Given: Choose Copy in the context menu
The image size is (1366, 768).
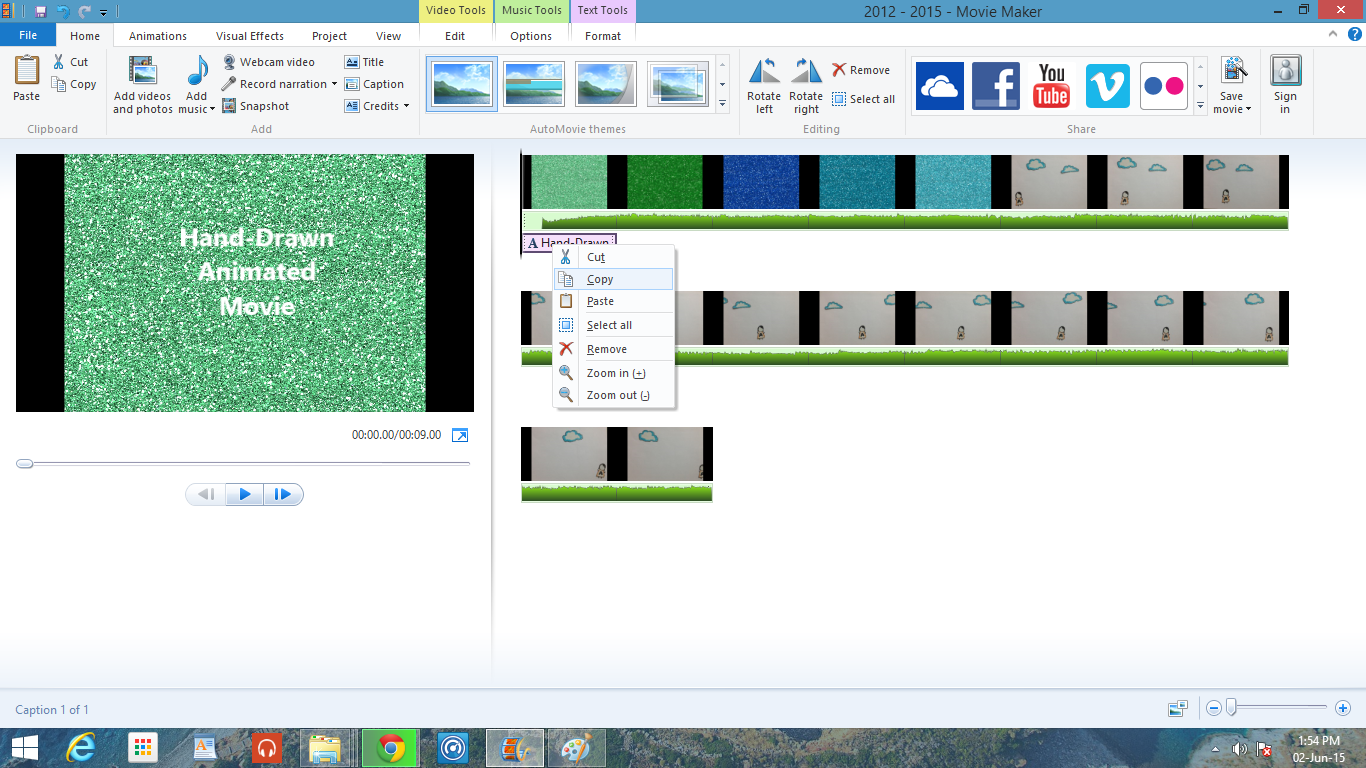Looking at the screenshot, I should (x=614, y=279).
